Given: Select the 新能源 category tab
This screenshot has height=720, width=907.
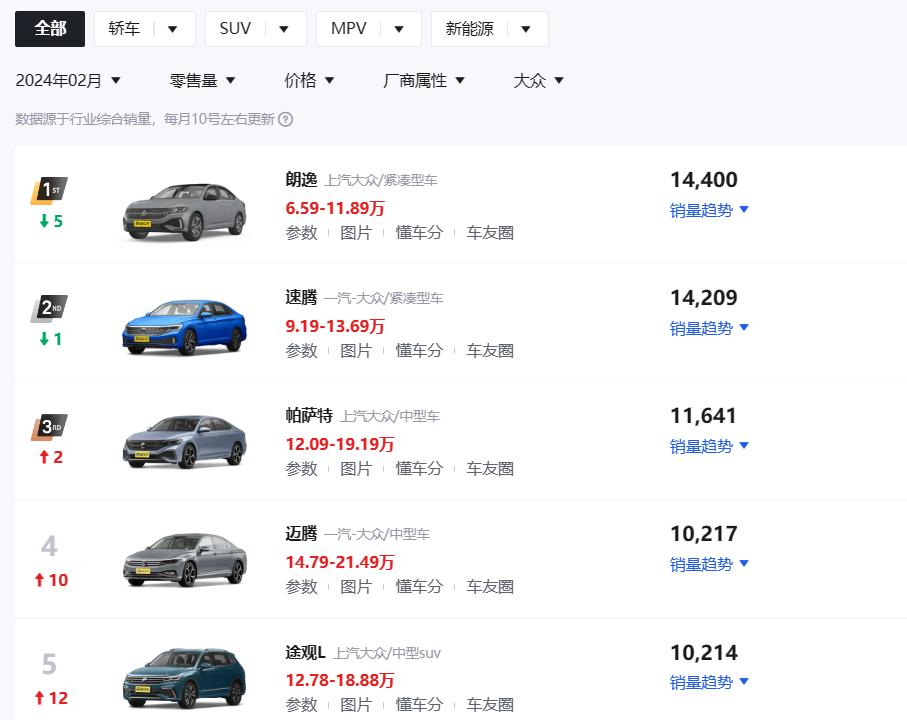Looking at the screenshot, I should (x=469, y=29).
